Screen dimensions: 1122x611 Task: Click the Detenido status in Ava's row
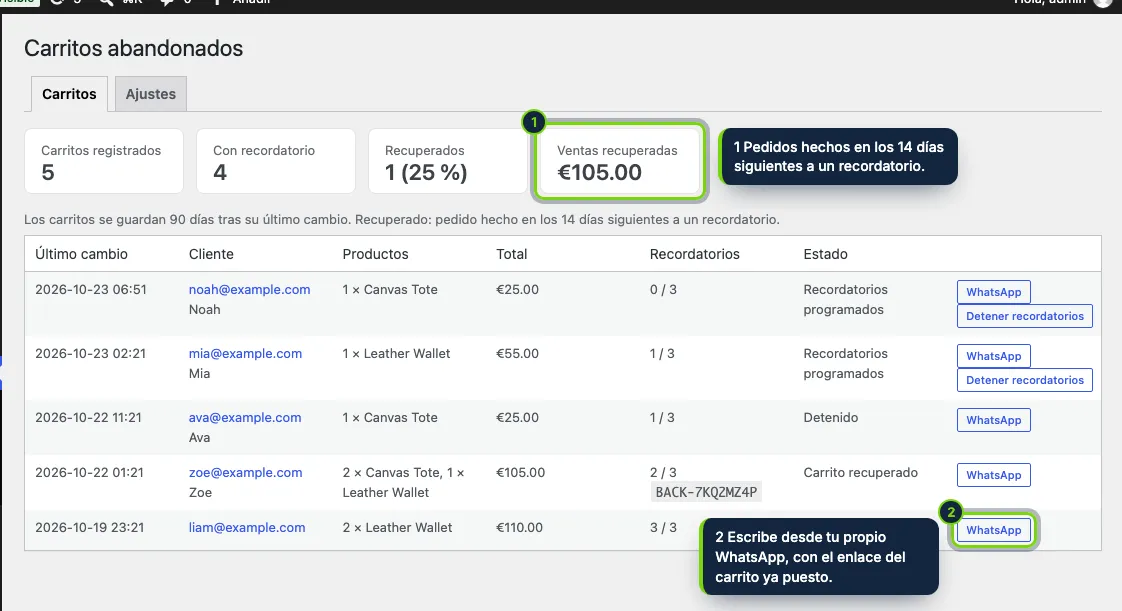click(x=831, y=417)
